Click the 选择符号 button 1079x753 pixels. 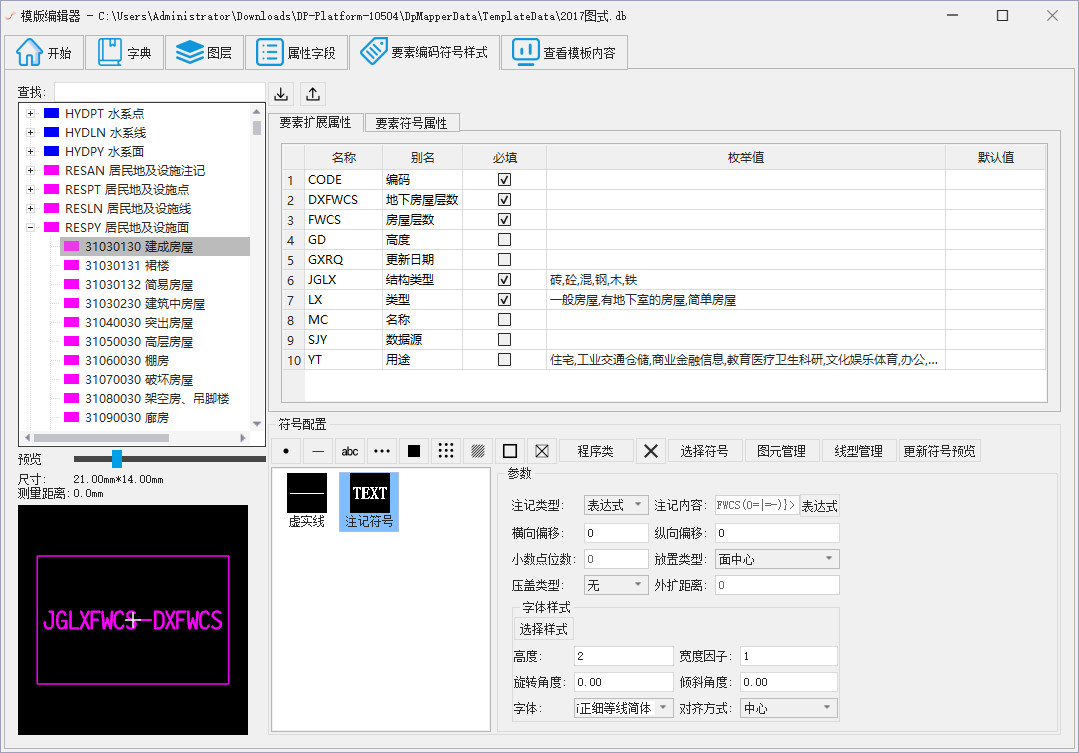[704, 451]
